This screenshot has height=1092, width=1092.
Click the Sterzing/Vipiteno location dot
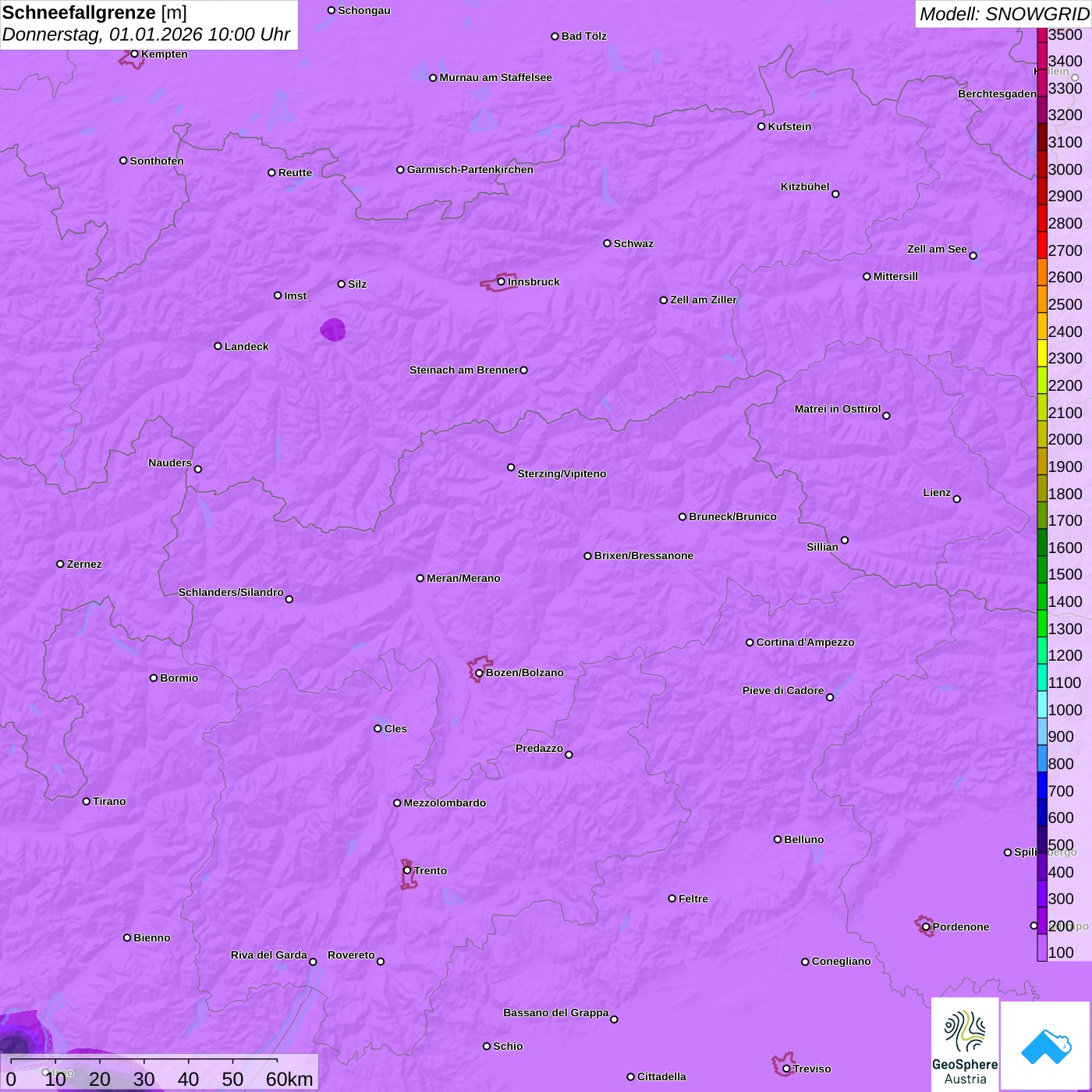pyautogui.click(x=511, y=467)
